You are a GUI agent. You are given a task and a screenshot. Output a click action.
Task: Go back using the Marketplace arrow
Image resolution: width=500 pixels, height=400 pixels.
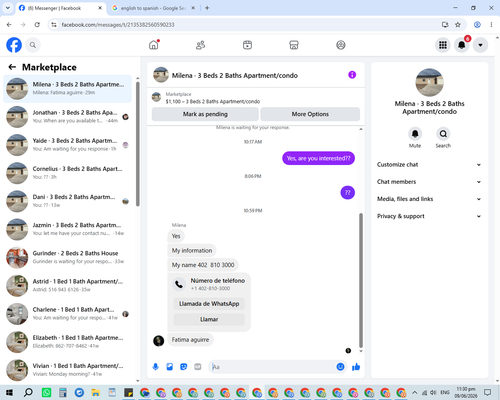(12, 67)
